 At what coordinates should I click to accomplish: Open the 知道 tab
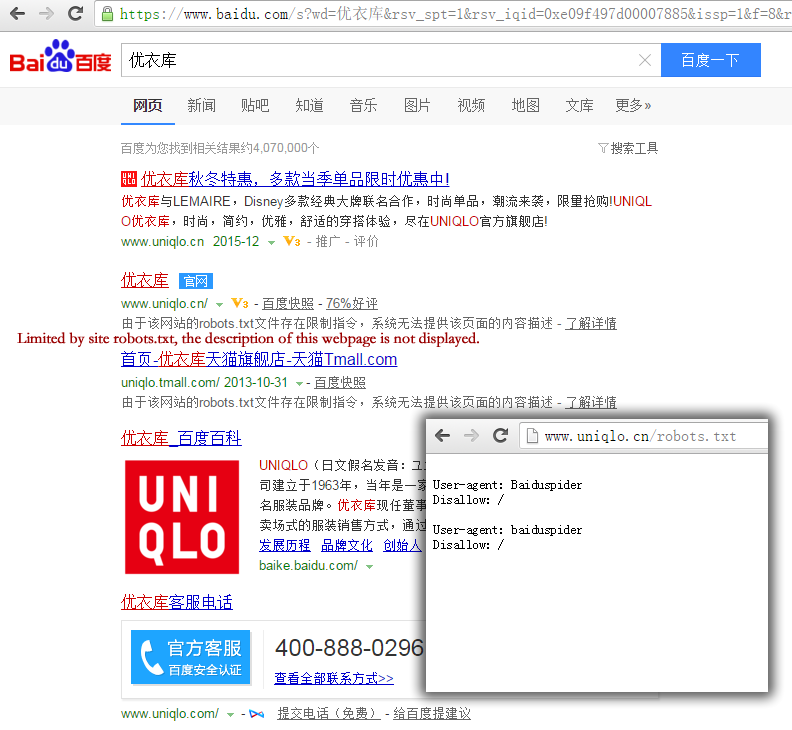coord(309,106)
